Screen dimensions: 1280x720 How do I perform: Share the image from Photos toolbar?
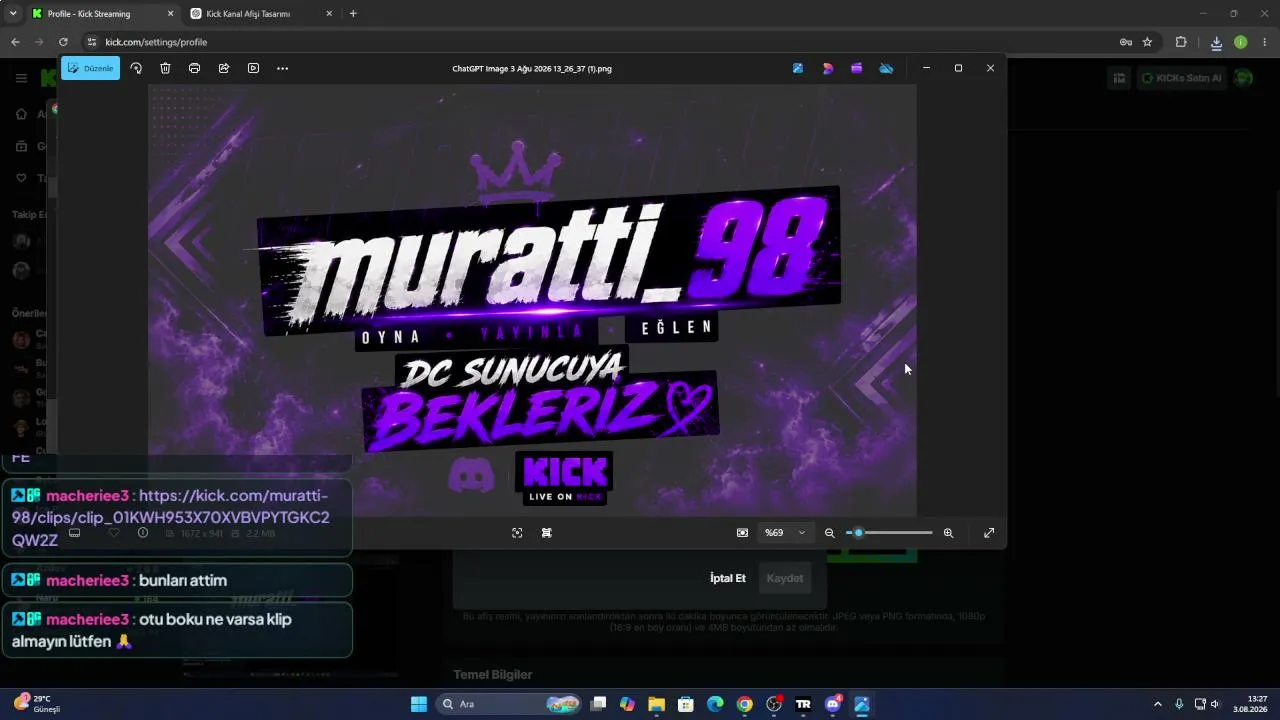(x=224, y=68)
